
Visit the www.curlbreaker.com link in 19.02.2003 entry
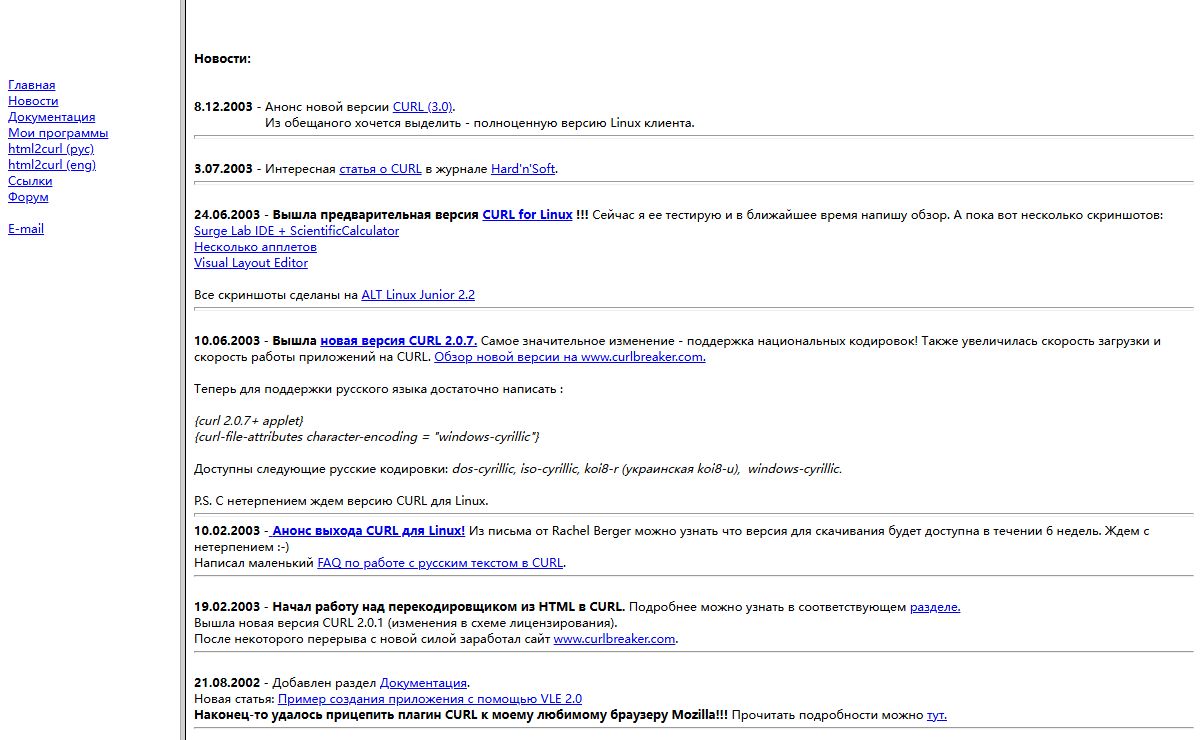[x=615, y=639]
